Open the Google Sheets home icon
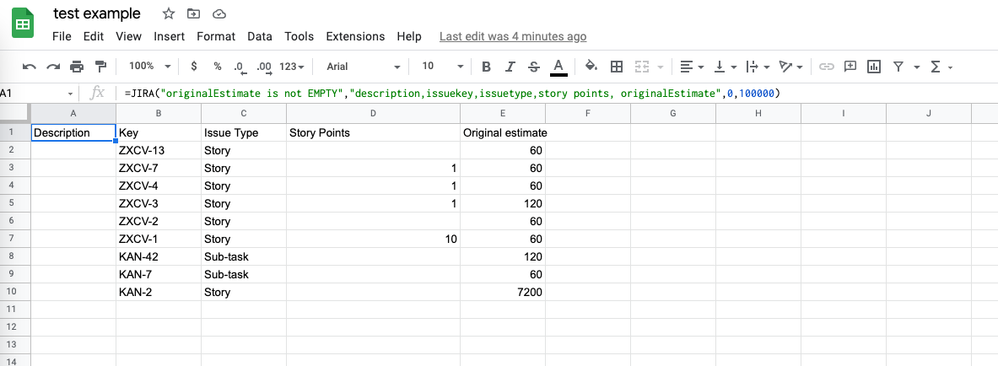Image resolution: width=998 pixels, height=366 pixels. [x=23, y=23]
